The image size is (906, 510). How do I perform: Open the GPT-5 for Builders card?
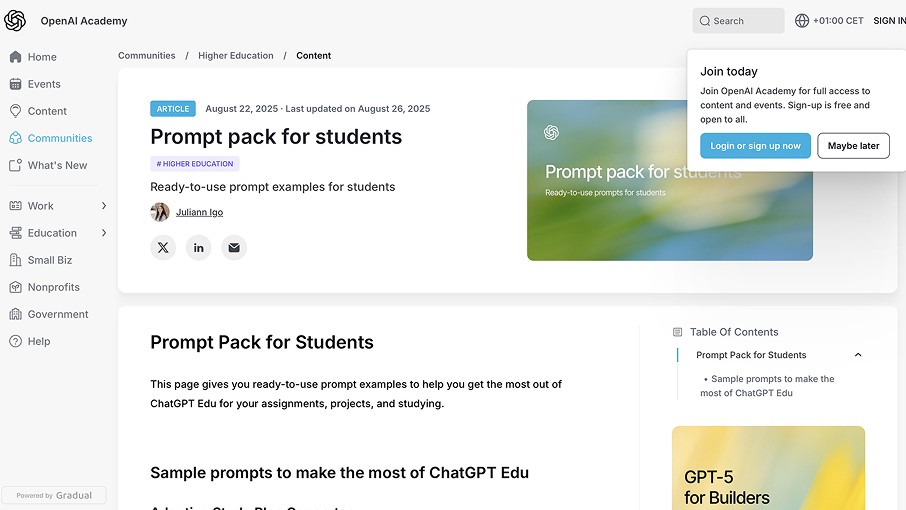768,468
